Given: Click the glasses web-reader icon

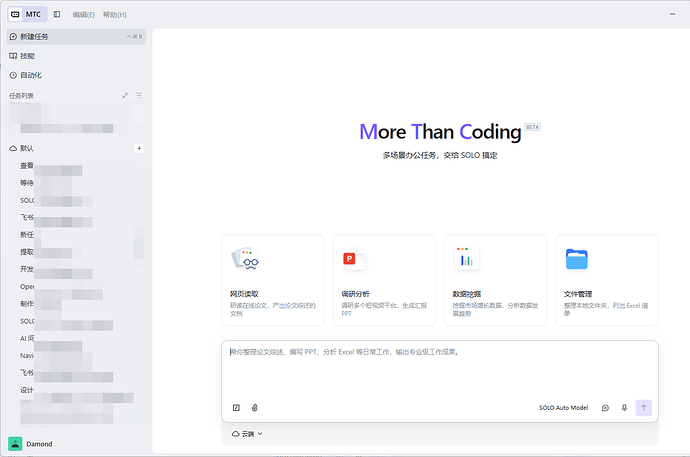Looking at the screenshot, I should pyautogui.click(x=246, y=259).
